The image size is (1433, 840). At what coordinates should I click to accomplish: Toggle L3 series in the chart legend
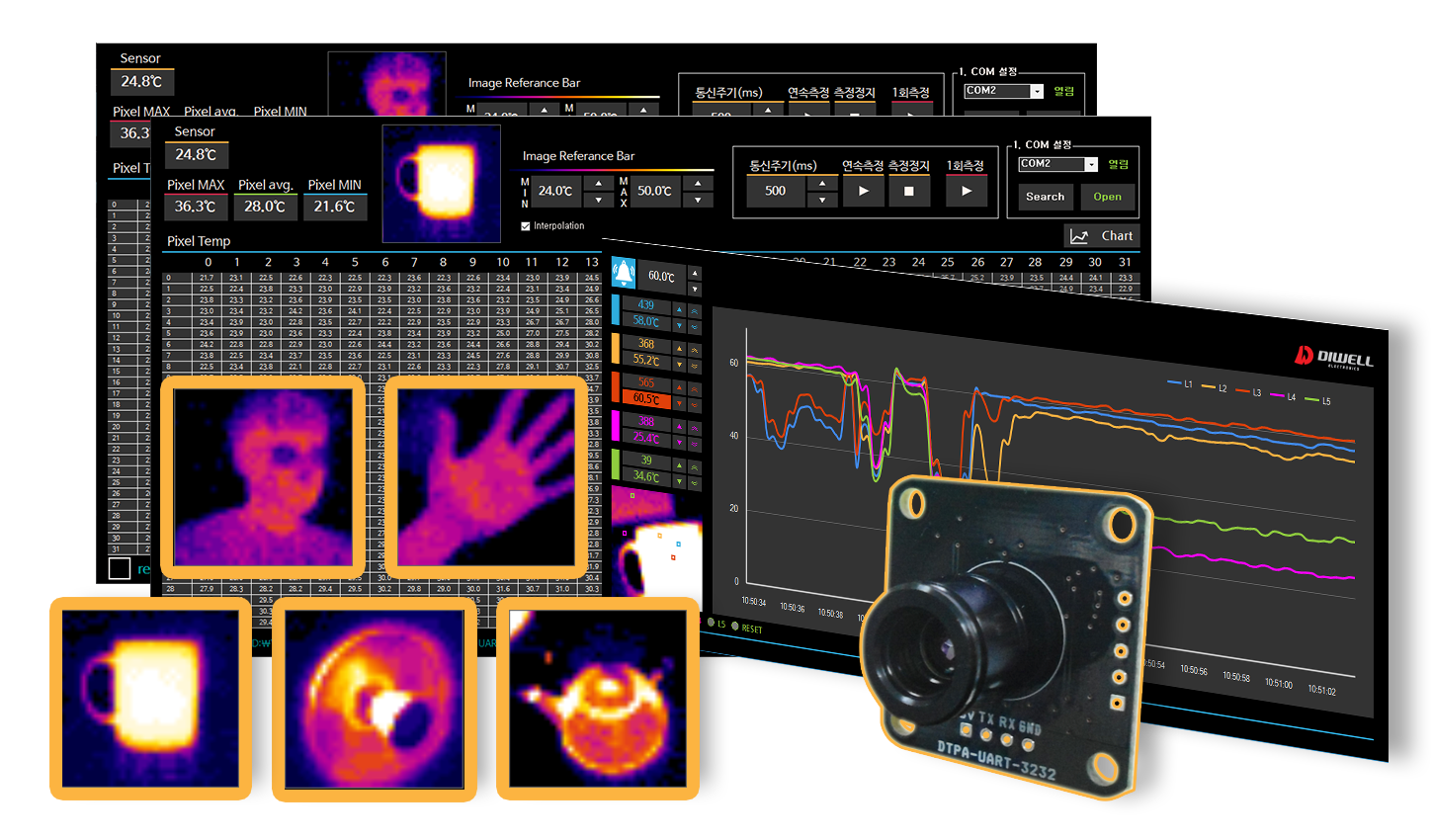coord(1248,392)
